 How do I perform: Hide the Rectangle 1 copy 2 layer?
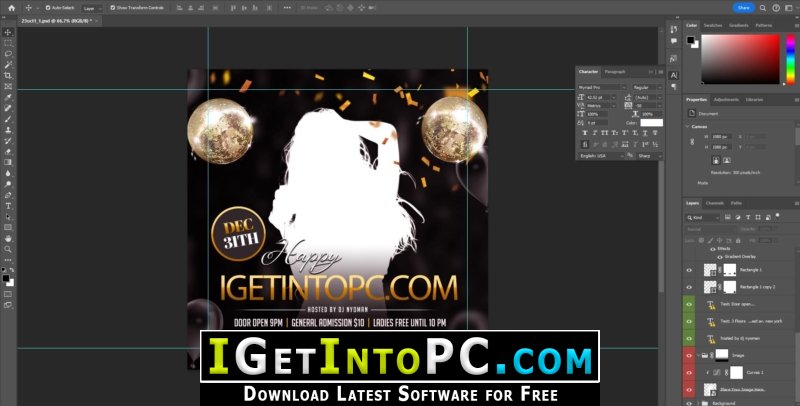689,287
